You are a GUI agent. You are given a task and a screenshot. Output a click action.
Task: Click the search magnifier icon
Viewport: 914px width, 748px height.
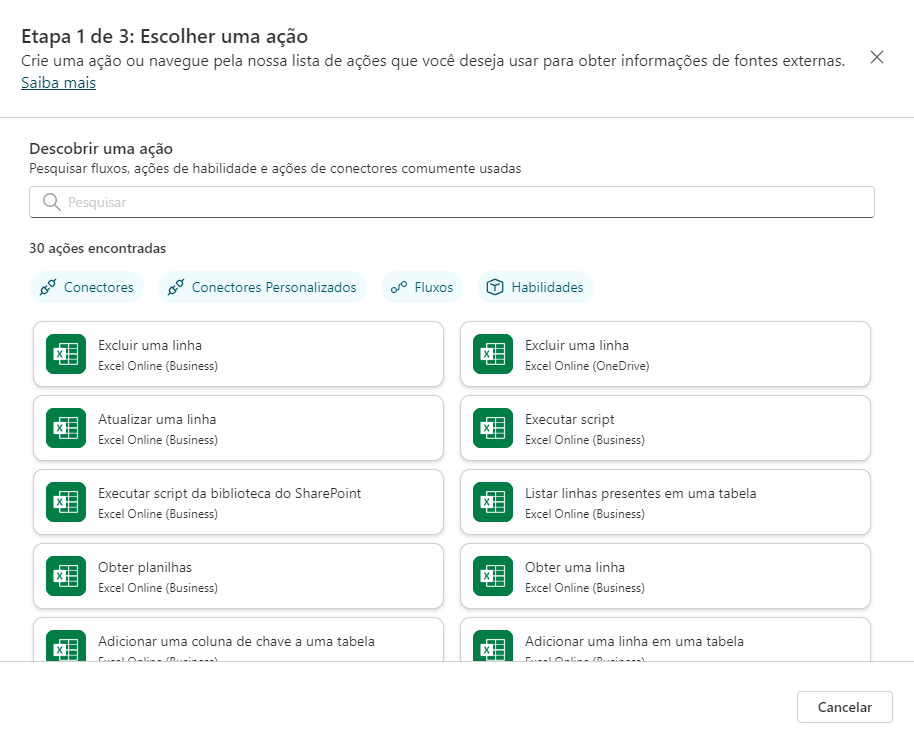click(52, 202)
